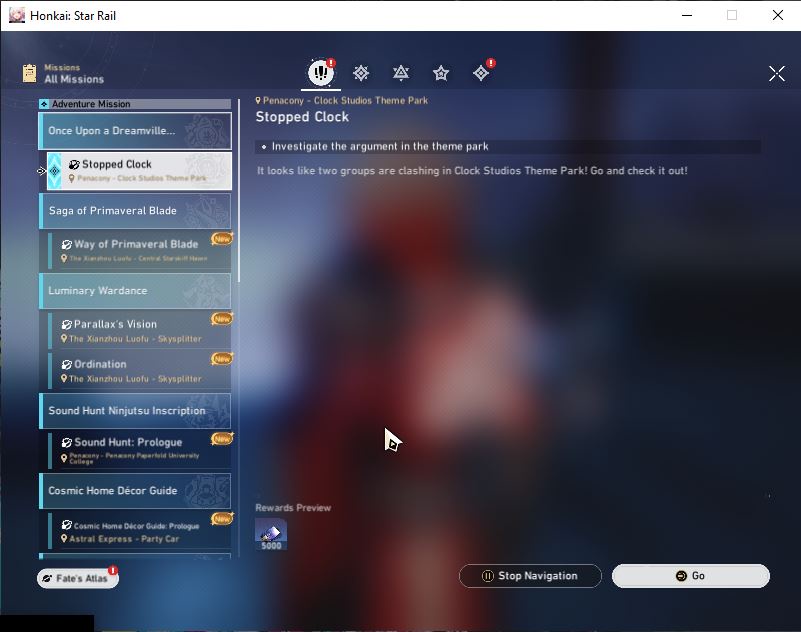
Task: Select the pentagon star mission category icon
Action: pyautogui.click(x=440, y=74)
